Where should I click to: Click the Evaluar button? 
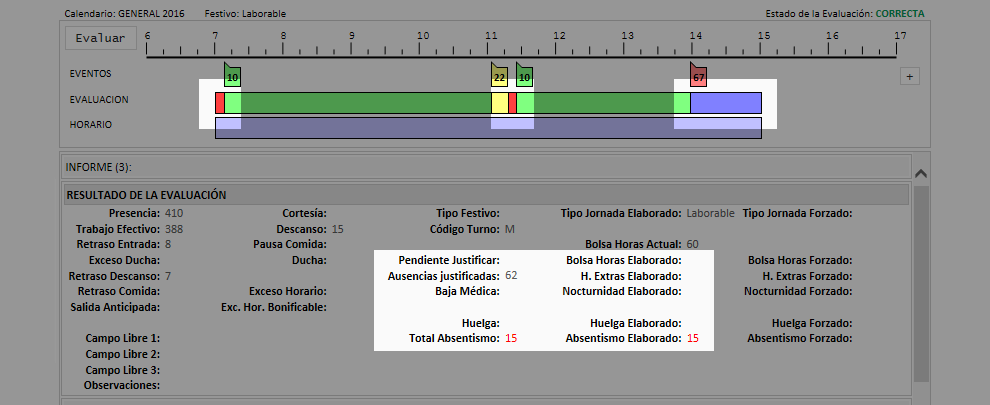pos(100,38)
